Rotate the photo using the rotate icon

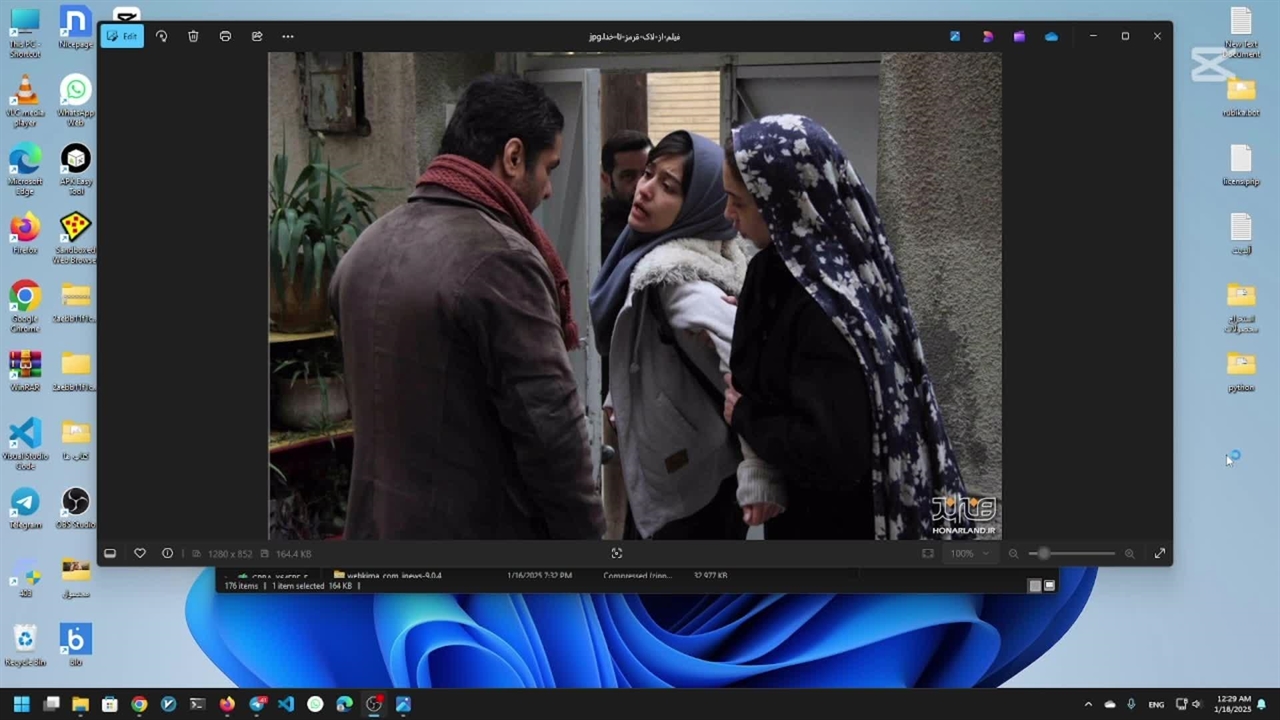pyautogui.click(x=161, y=36)
